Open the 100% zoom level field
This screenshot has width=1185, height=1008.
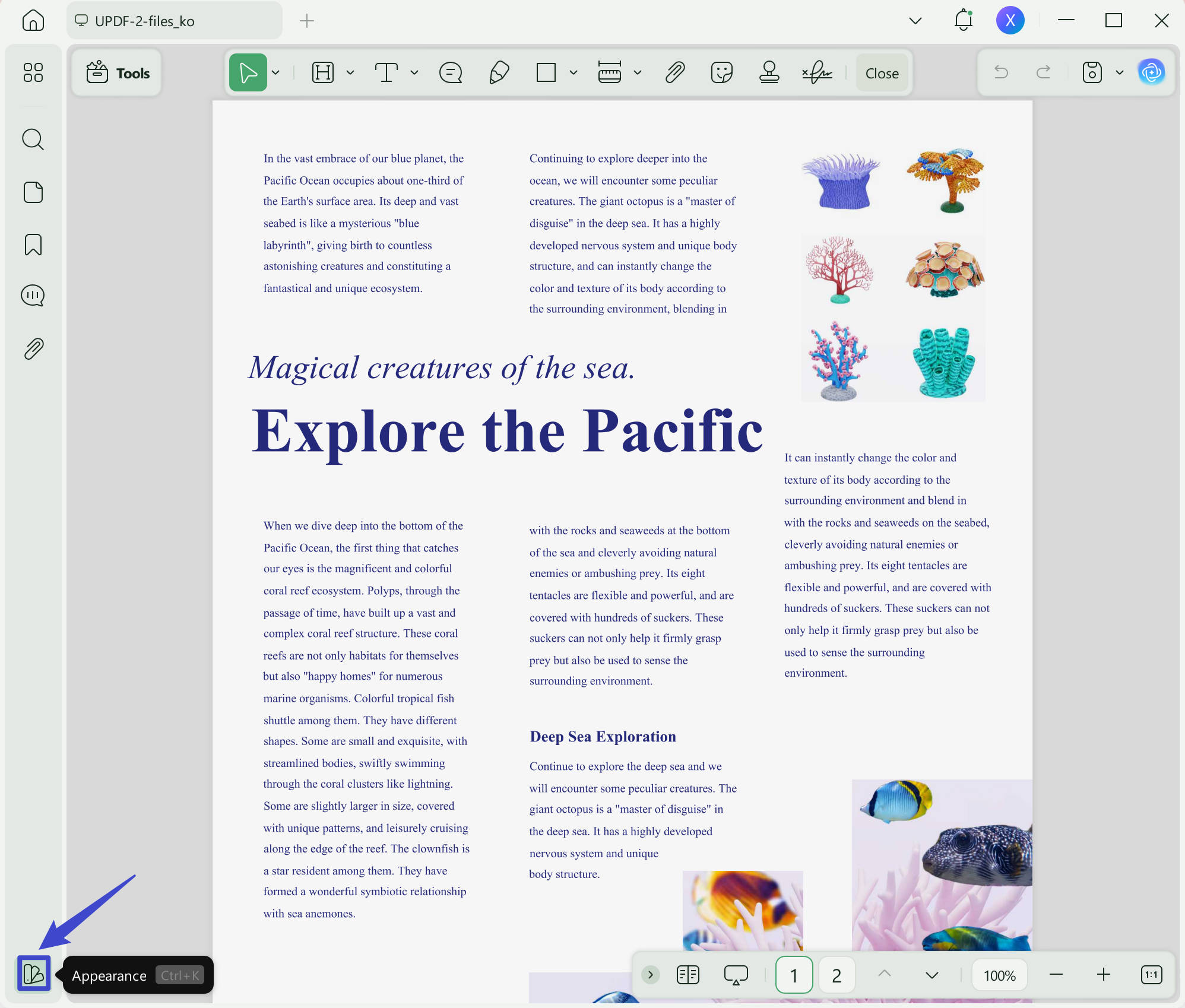click(1000, 975)
